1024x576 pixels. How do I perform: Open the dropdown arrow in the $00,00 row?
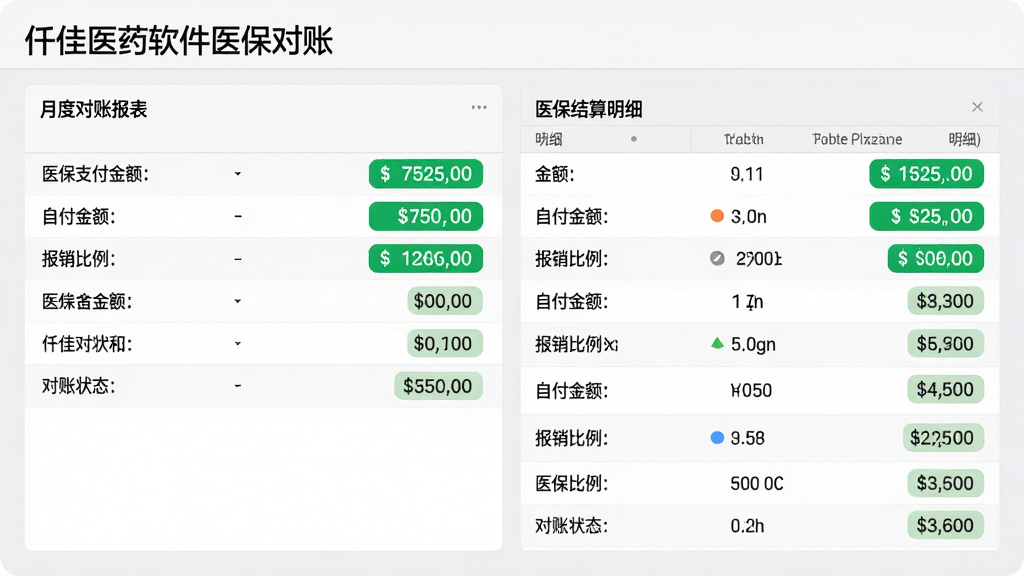tap(238, 301)
